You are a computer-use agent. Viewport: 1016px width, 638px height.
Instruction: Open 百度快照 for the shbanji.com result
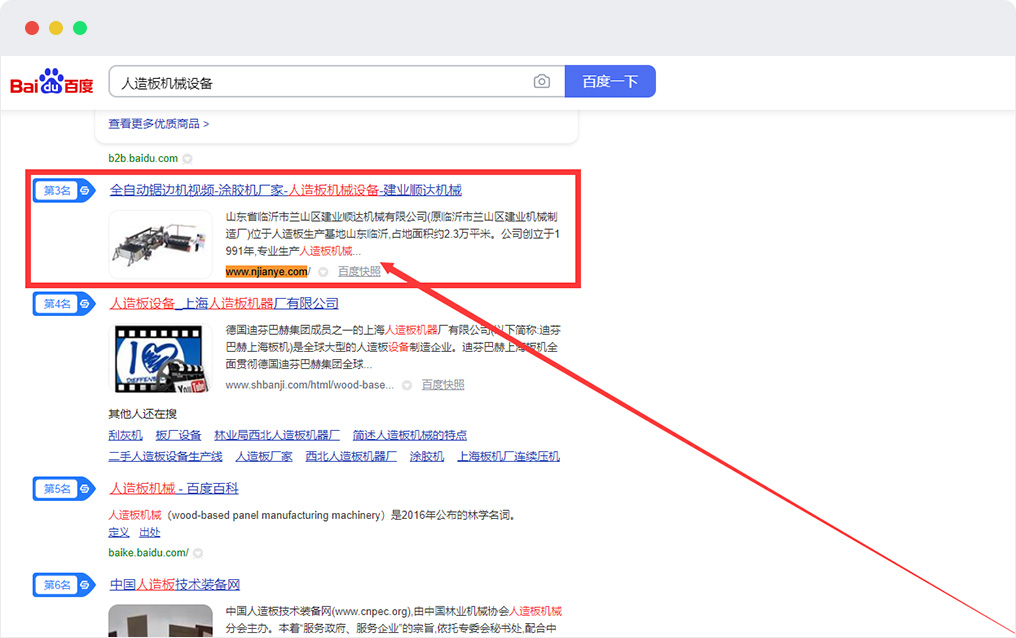pos(443,385)
